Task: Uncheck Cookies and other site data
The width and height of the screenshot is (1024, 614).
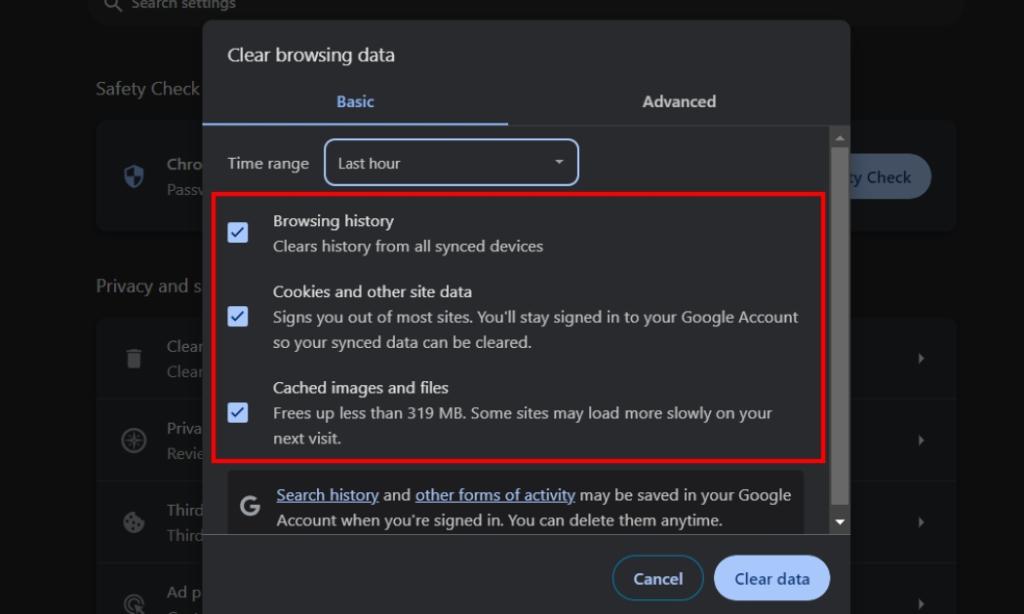Action: 237,316
